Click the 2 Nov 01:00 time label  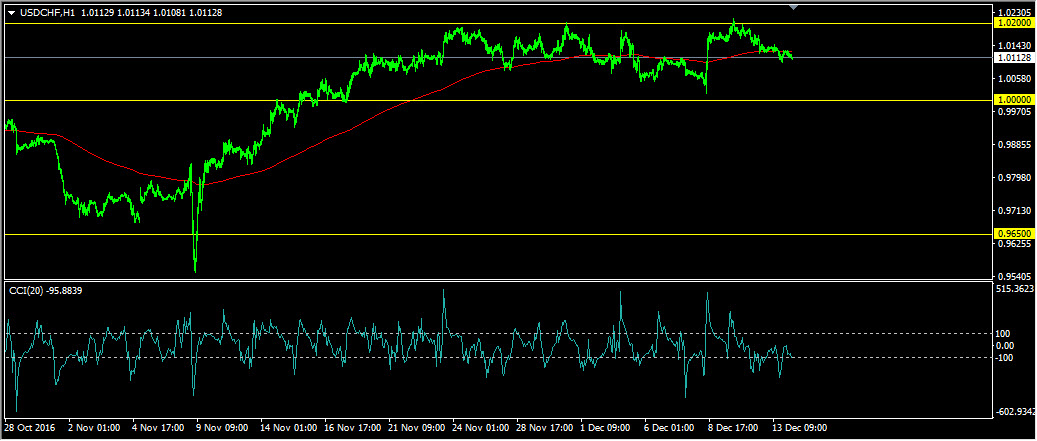[x=94, y=428]
